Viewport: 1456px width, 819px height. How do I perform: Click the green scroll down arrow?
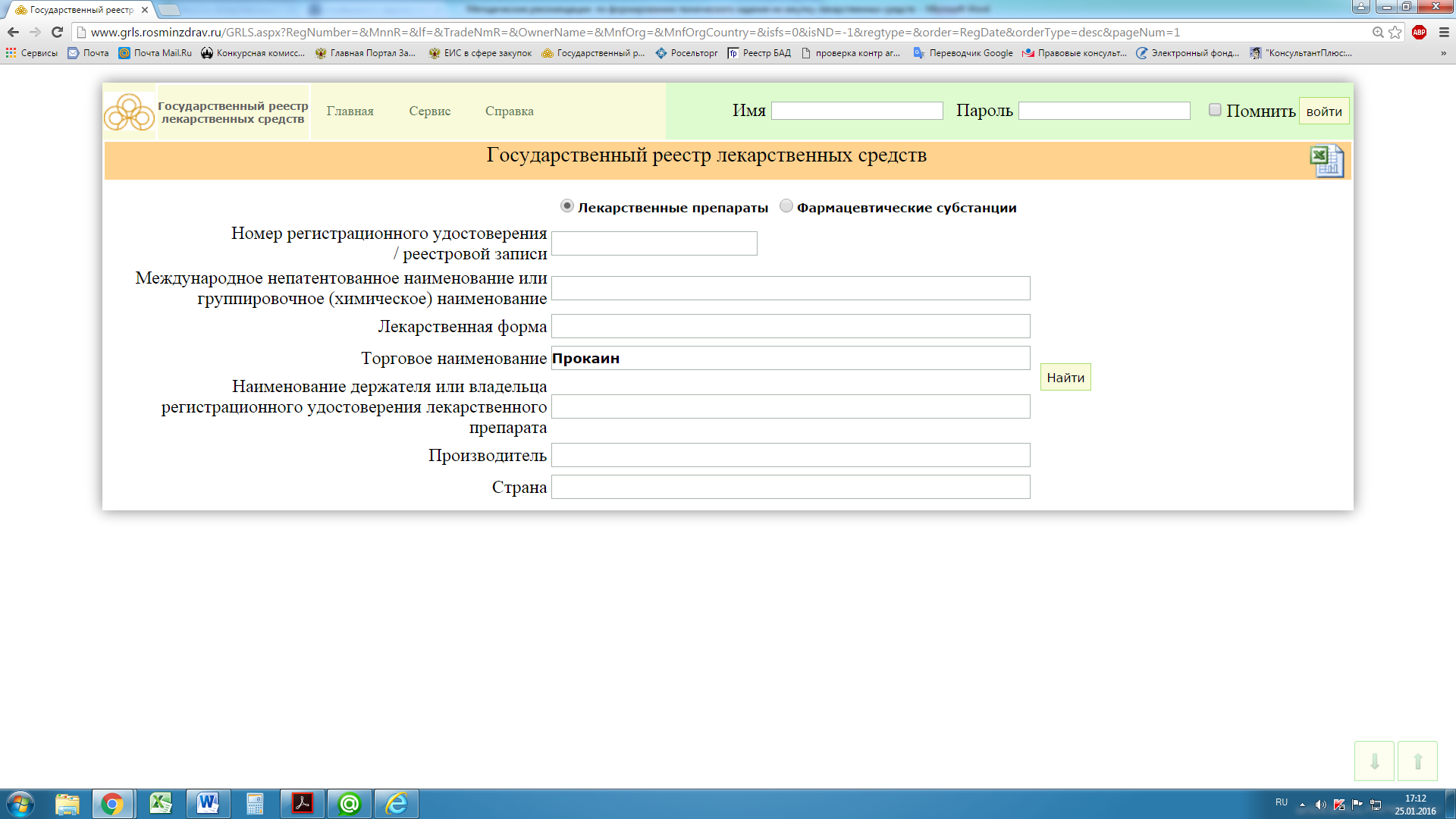coord(1374,761)
